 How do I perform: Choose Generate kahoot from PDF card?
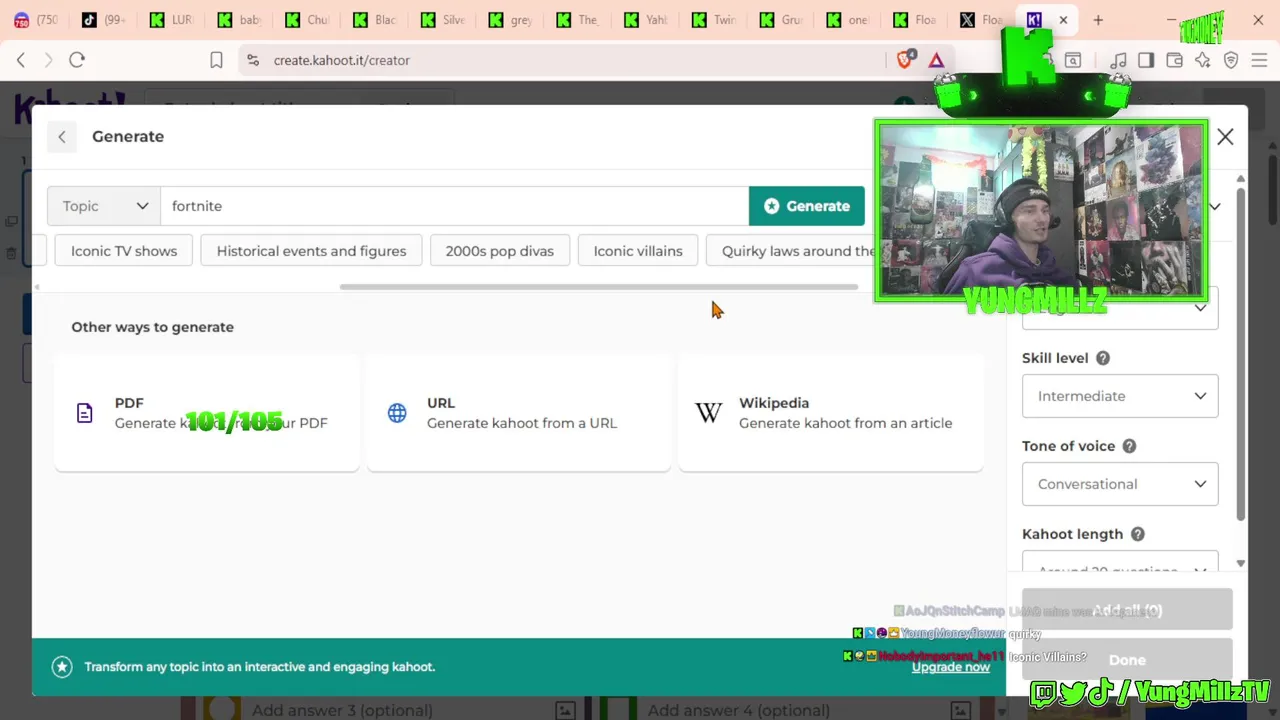[207, 413]
